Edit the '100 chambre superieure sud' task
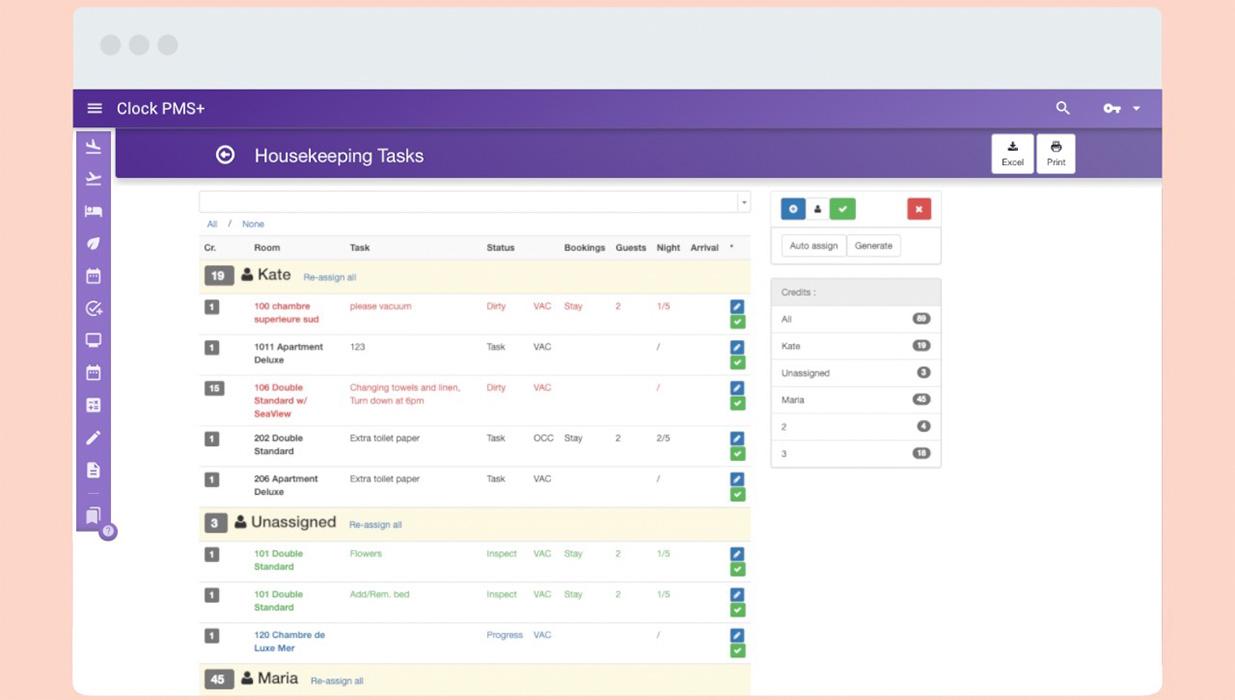The image size is (1235, 700). [x=737, y=307]
